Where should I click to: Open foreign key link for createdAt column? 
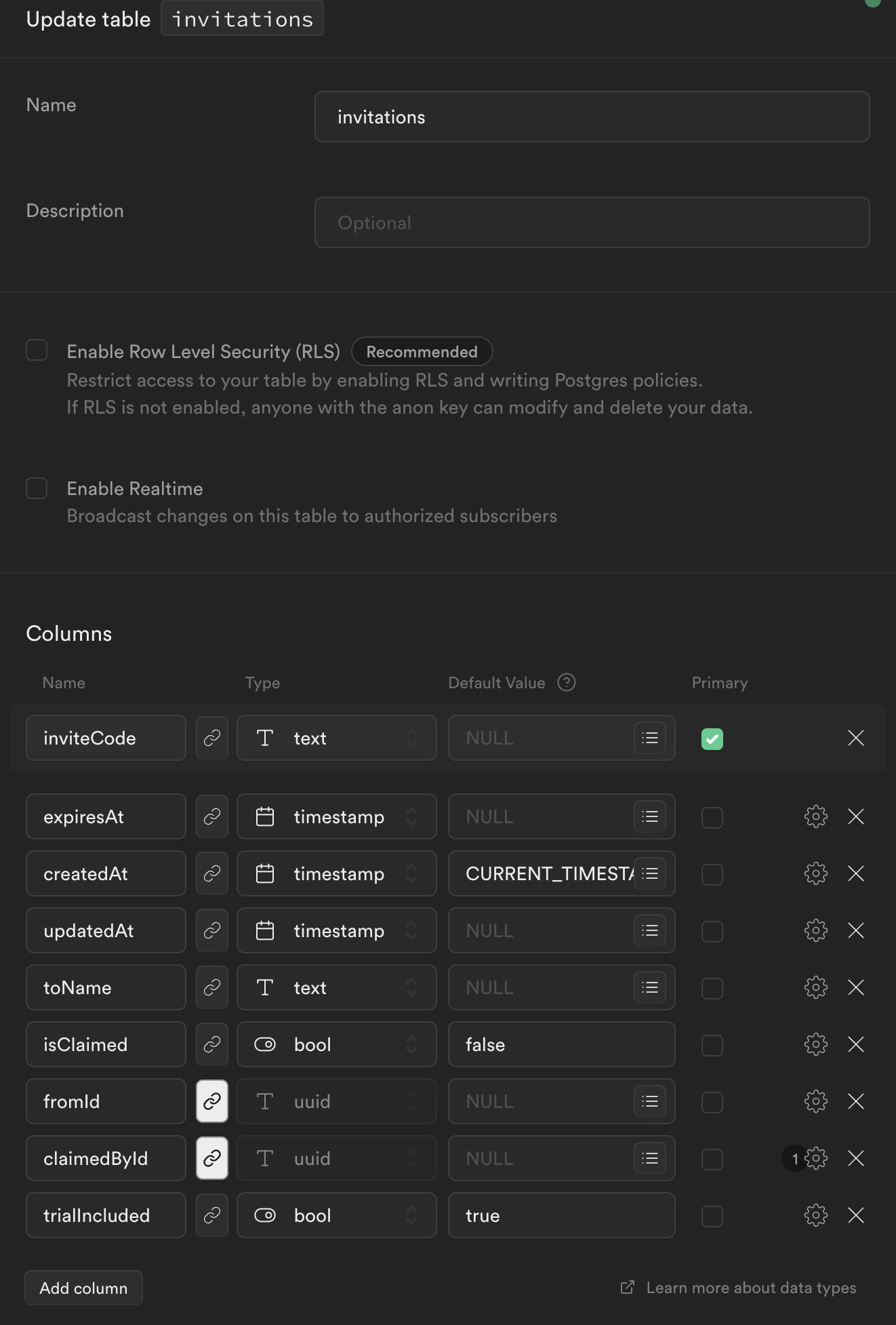click(212, 873)
